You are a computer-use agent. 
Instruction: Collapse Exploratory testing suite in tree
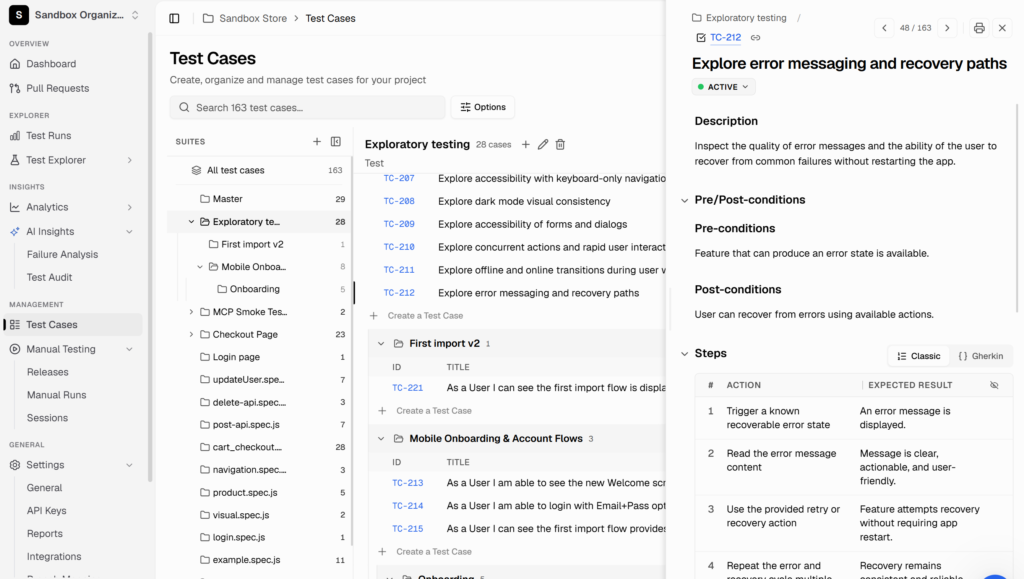[191, 222]
